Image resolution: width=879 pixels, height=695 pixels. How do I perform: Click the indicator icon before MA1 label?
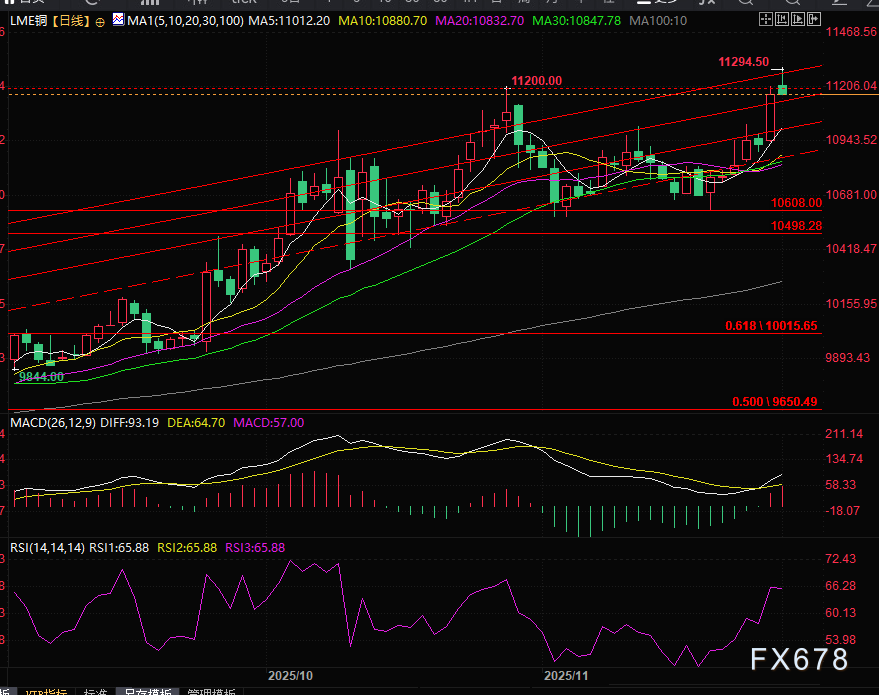pyautogui.click(x=118, y=20)
